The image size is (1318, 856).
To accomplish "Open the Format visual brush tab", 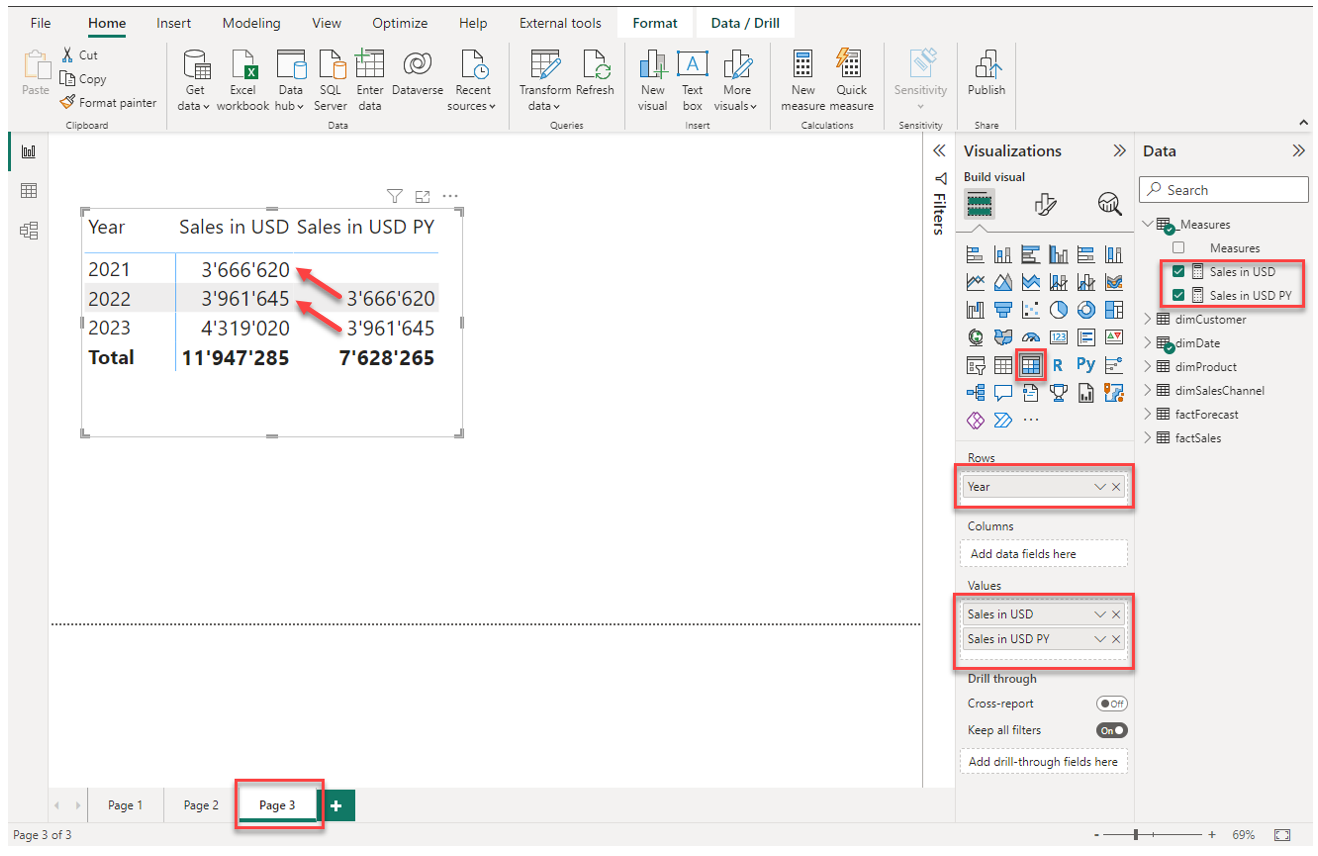I will 1045,204.
